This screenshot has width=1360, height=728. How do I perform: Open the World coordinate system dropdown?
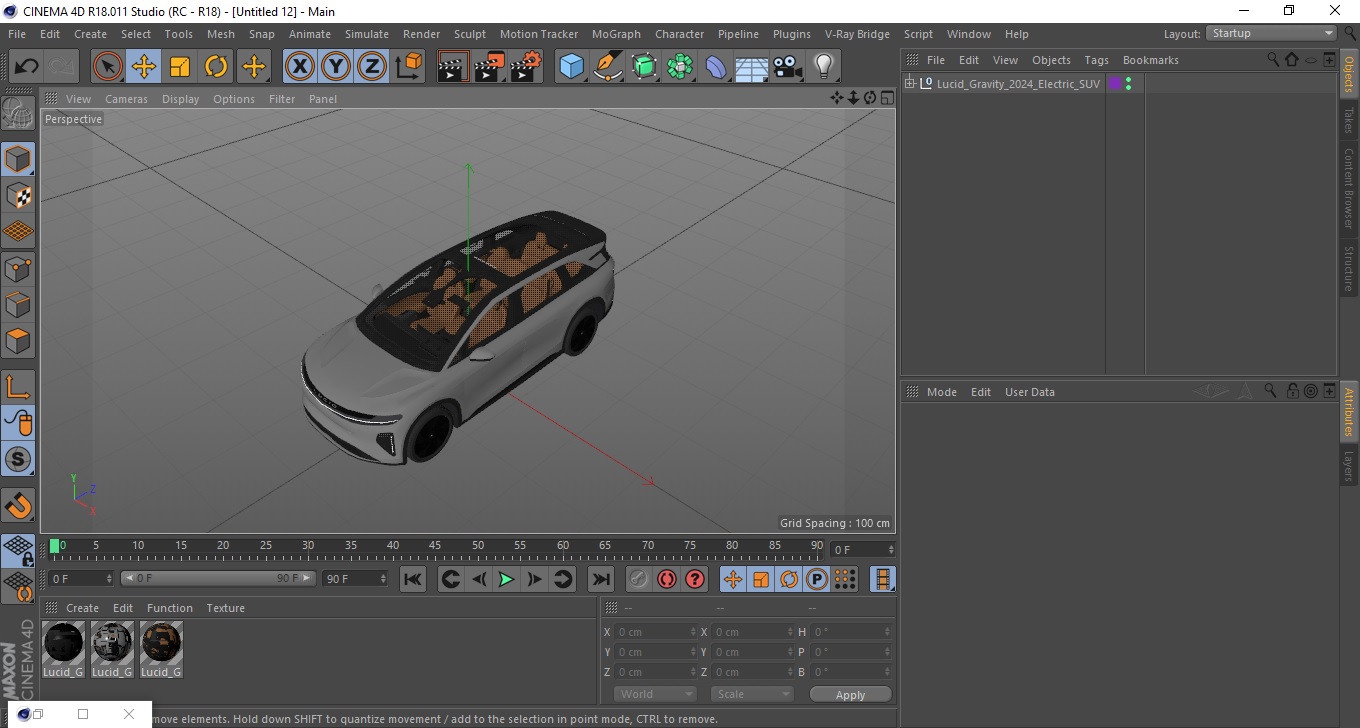(x=656, y=694)
